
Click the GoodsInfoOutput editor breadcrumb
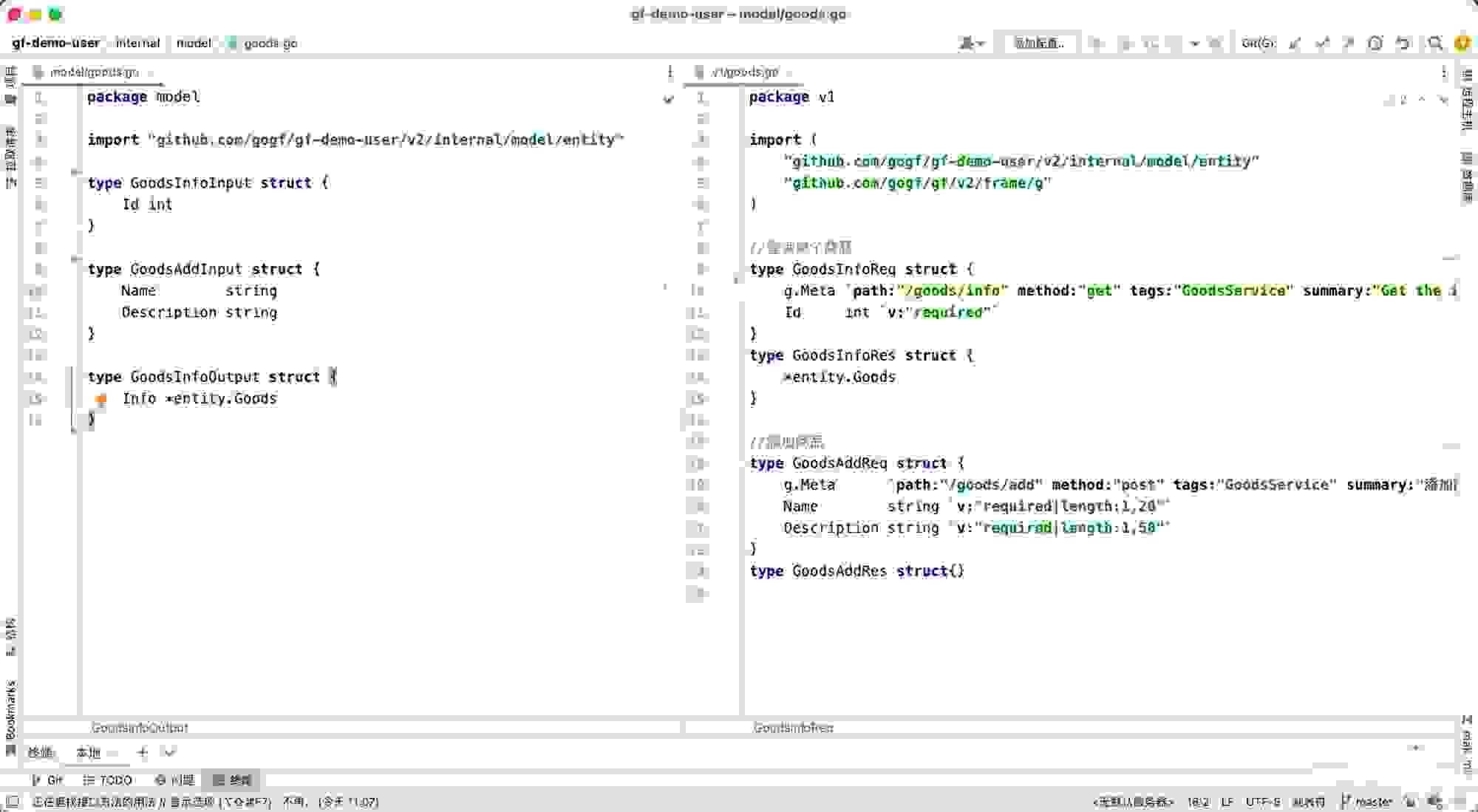click(140, 728)
